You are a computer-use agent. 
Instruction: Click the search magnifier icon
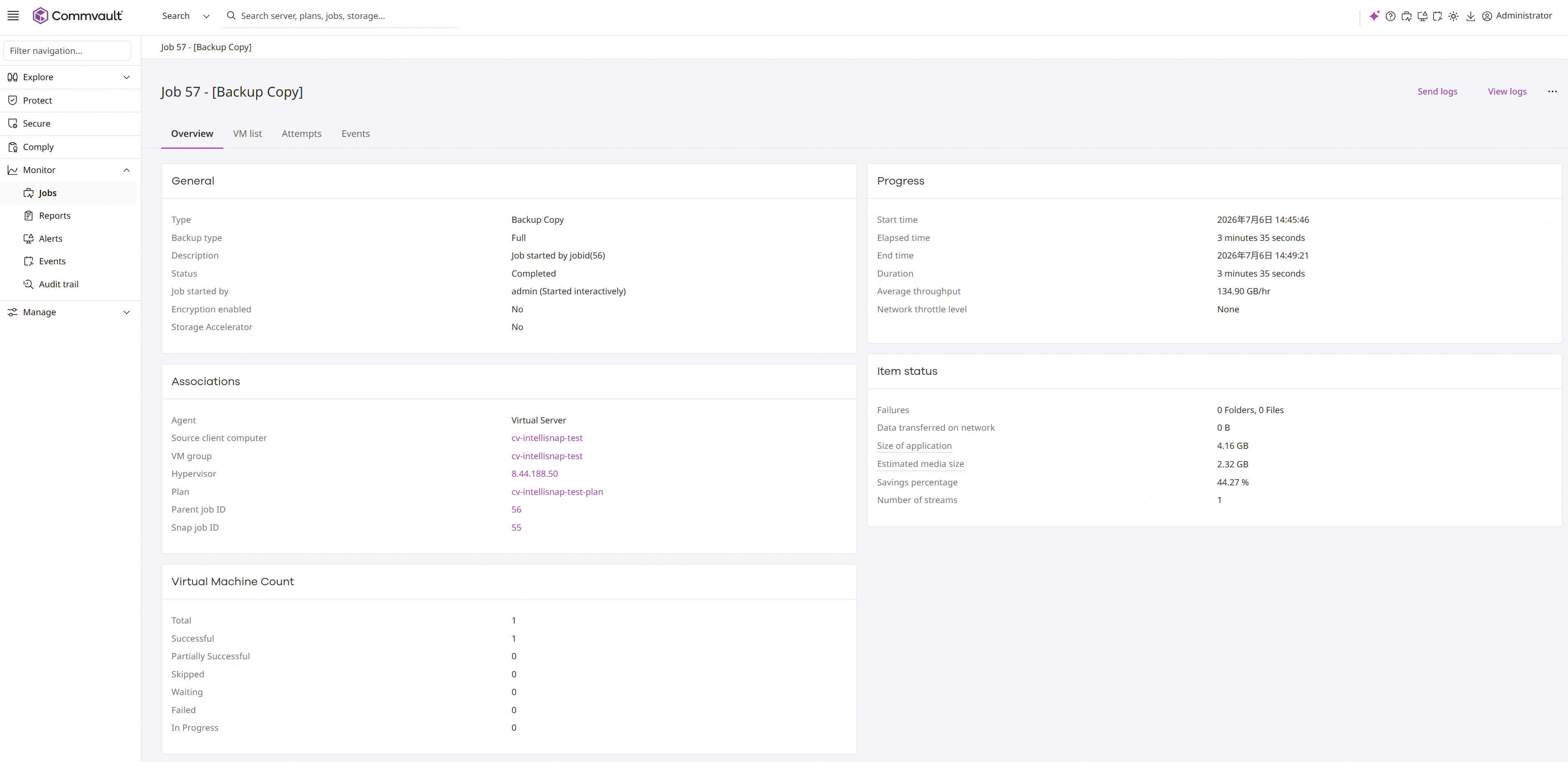(x=231, y=16)
